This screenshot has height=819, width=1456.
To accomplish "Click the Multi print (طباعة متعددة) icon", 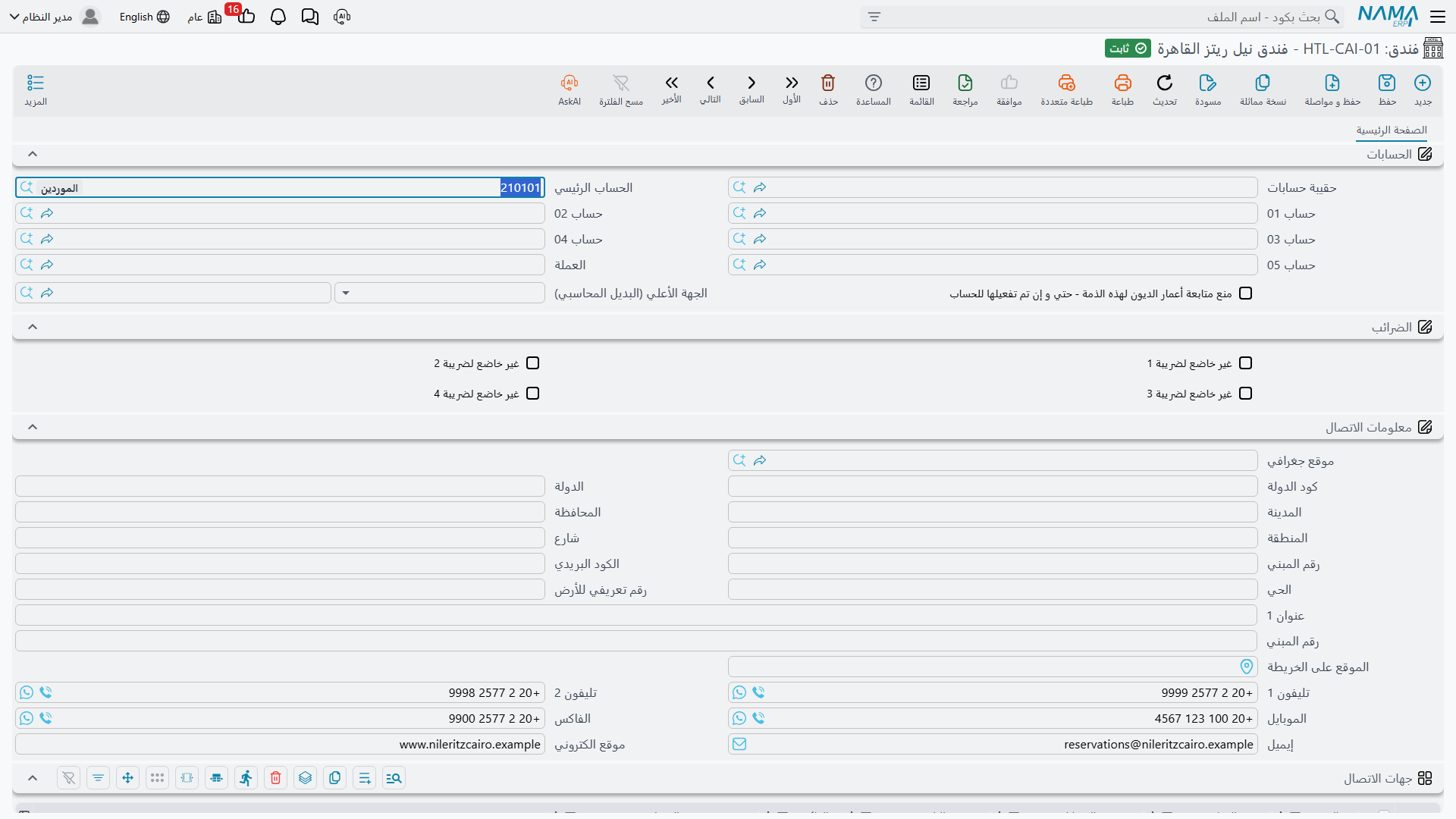I will [1066, 83].
